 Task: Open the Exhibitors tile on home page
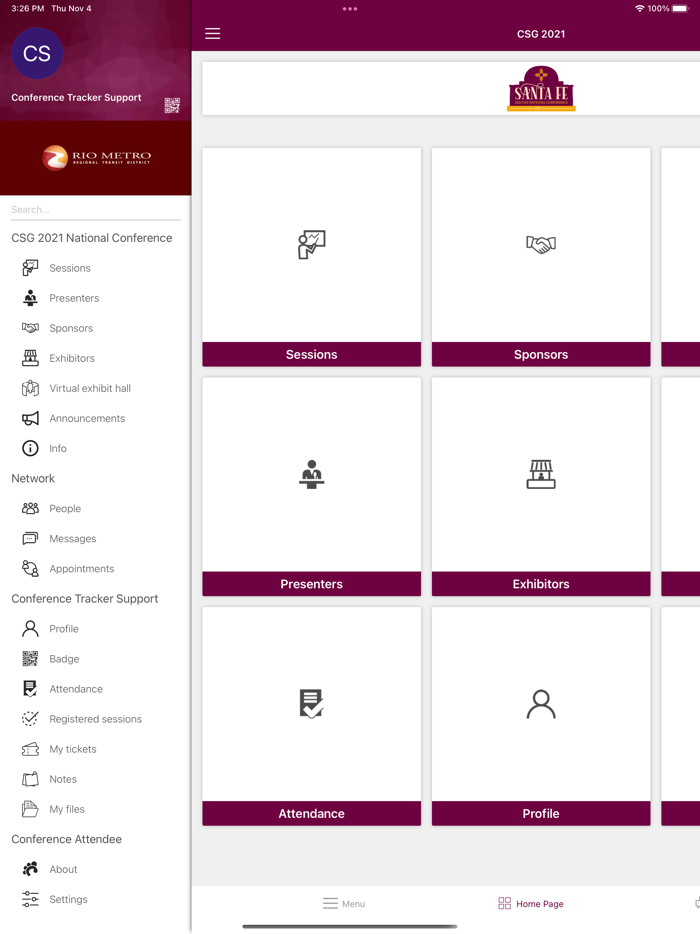(541, 487)
